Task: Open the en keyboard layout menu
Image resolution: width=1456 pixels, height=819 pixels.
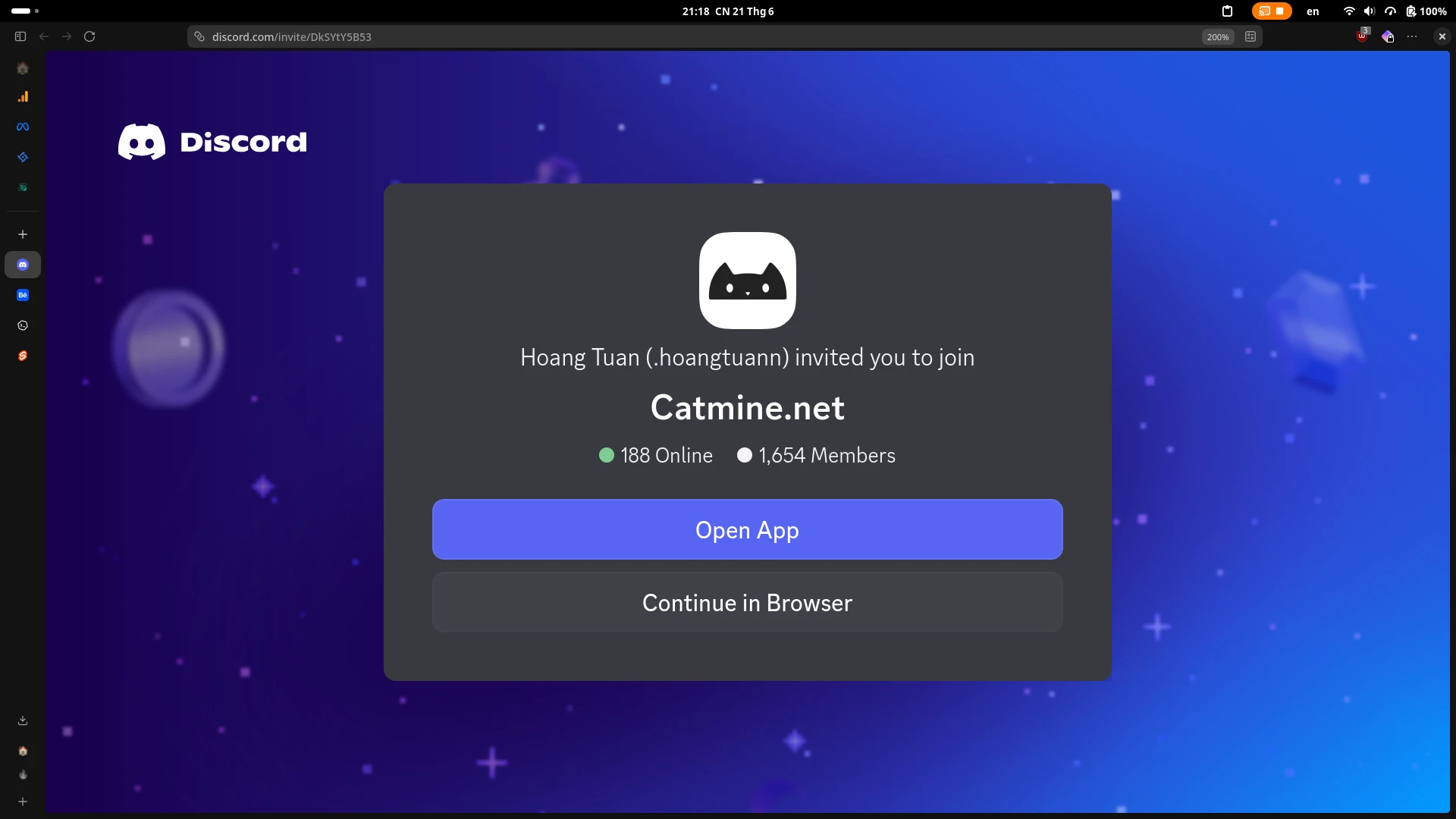Action: [1313, 11]
